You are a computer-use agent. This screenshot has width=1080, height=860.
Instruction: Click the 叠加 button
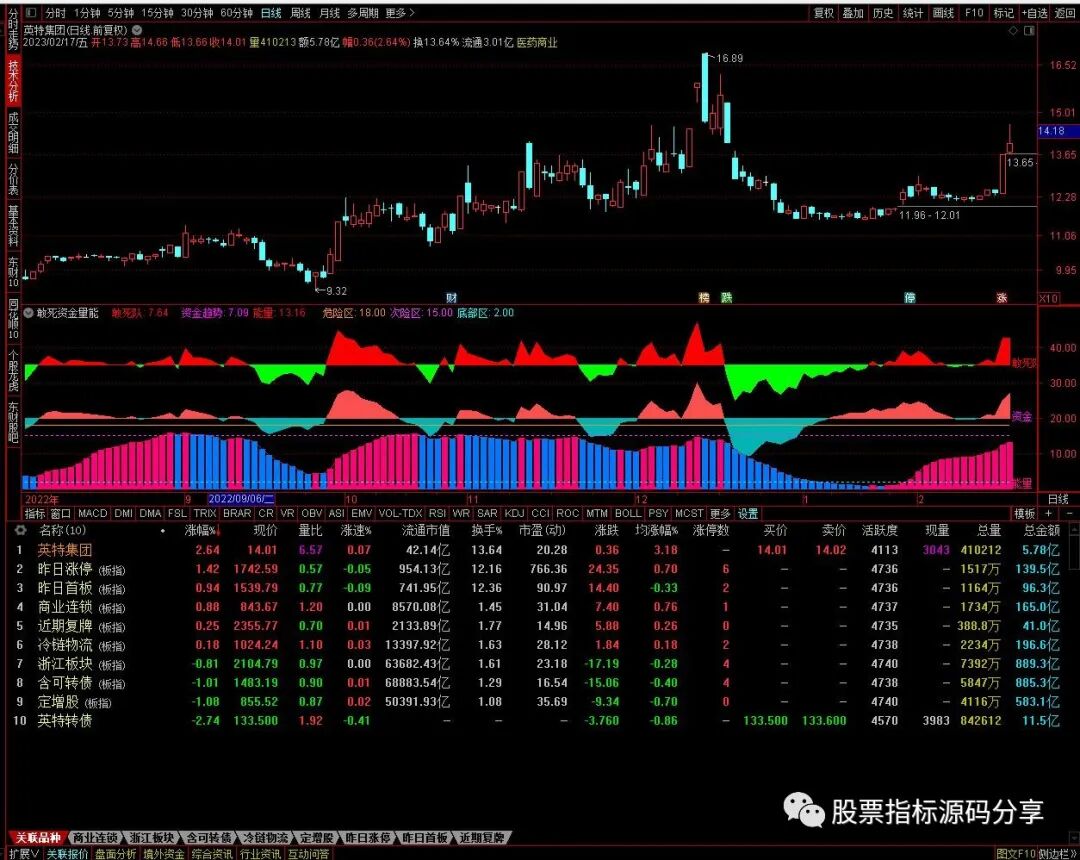click(x=853, y=13)
